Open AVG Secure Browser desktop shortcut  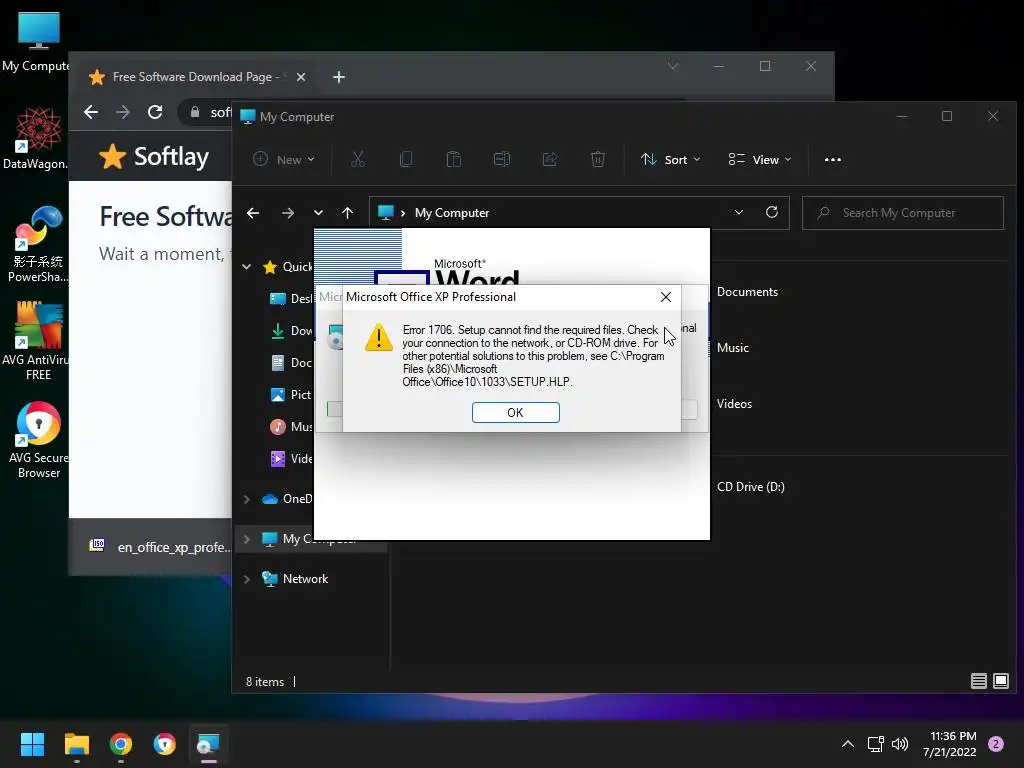[39, 440]
